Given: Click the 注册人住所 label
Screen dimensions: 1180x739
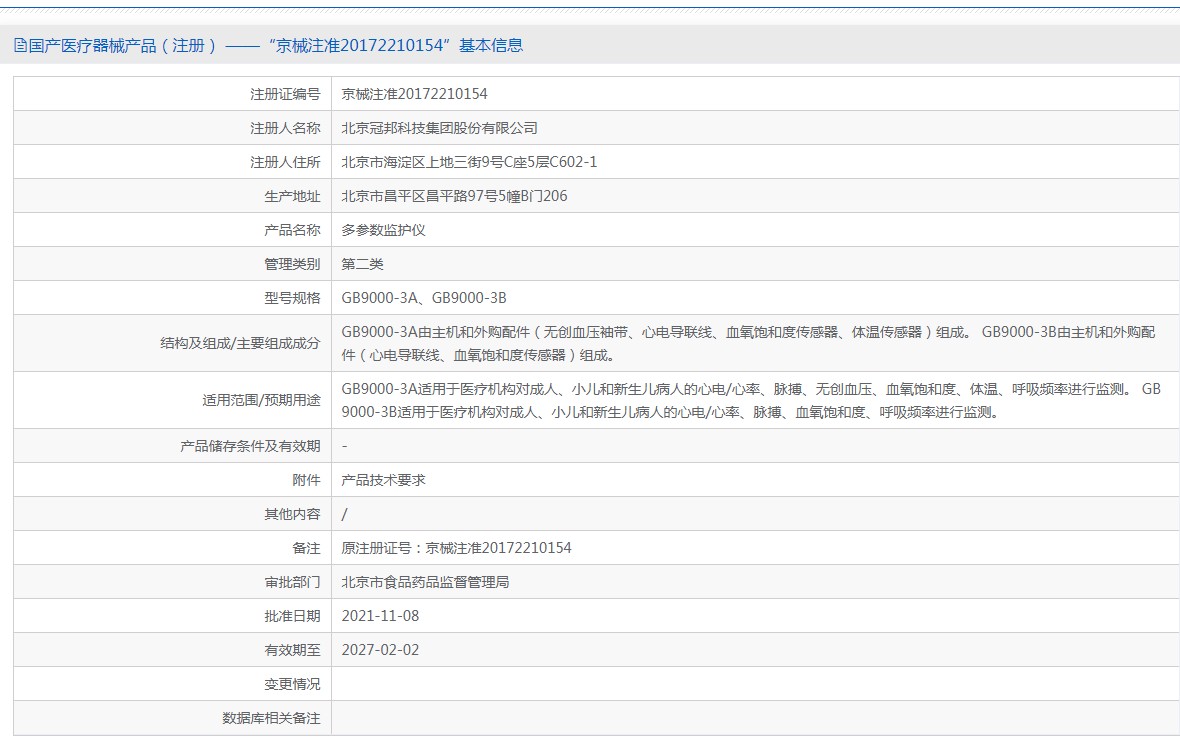Looking at the screenshot, I should (285, 162).
